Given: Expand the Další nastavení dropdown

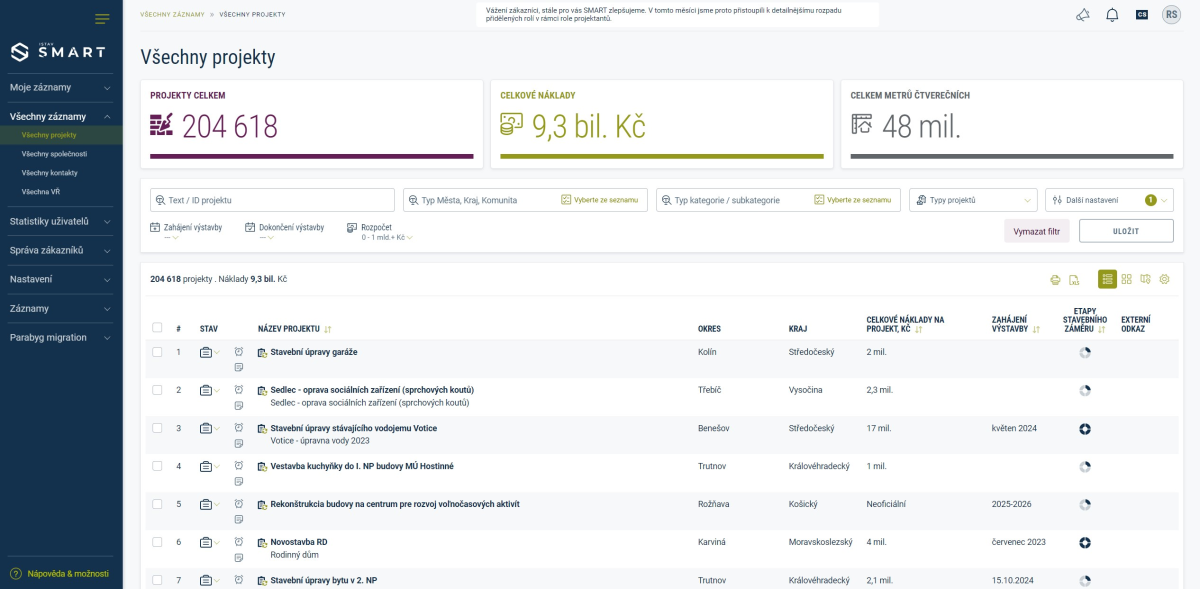Looking at the screenshot, I should pos(1107,200).
